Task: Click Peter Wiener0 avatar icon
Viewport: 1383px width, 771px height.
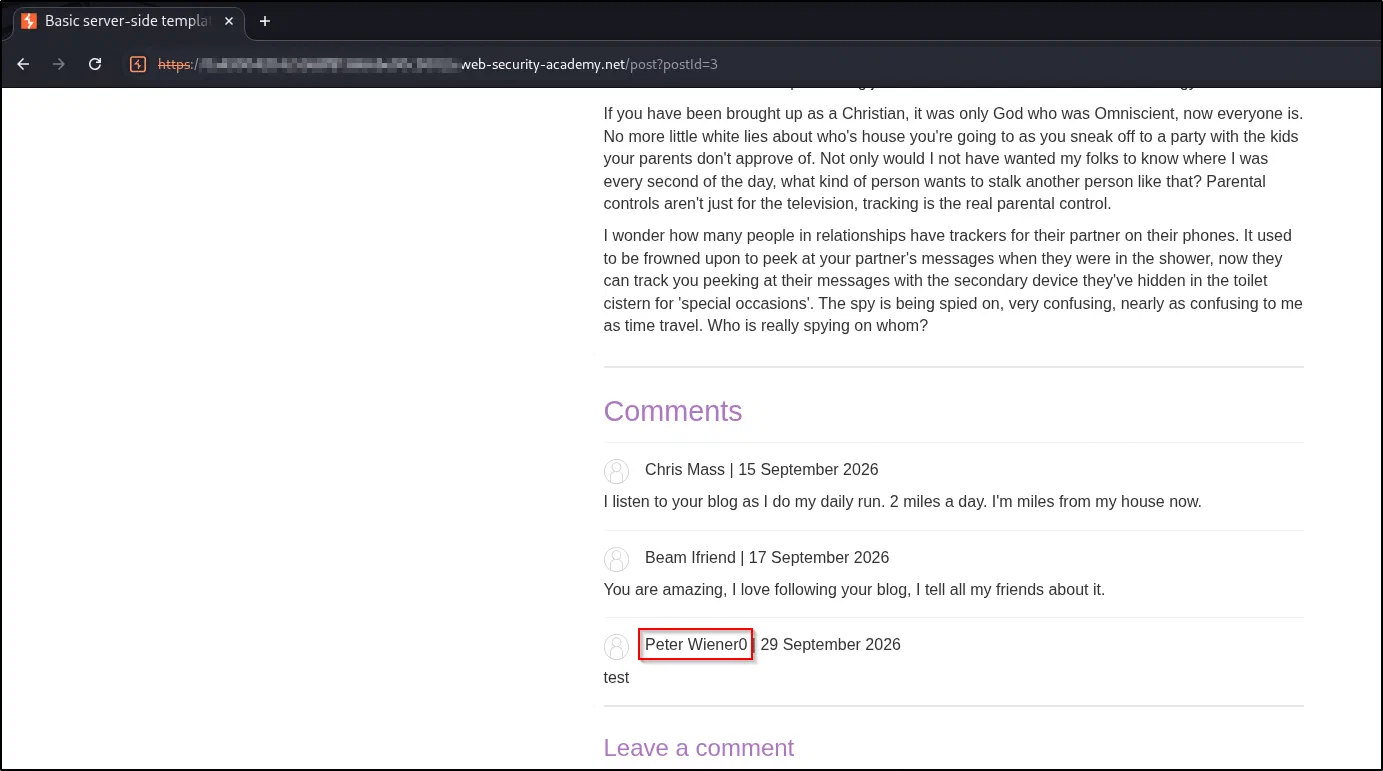Action: pos(617,646)
